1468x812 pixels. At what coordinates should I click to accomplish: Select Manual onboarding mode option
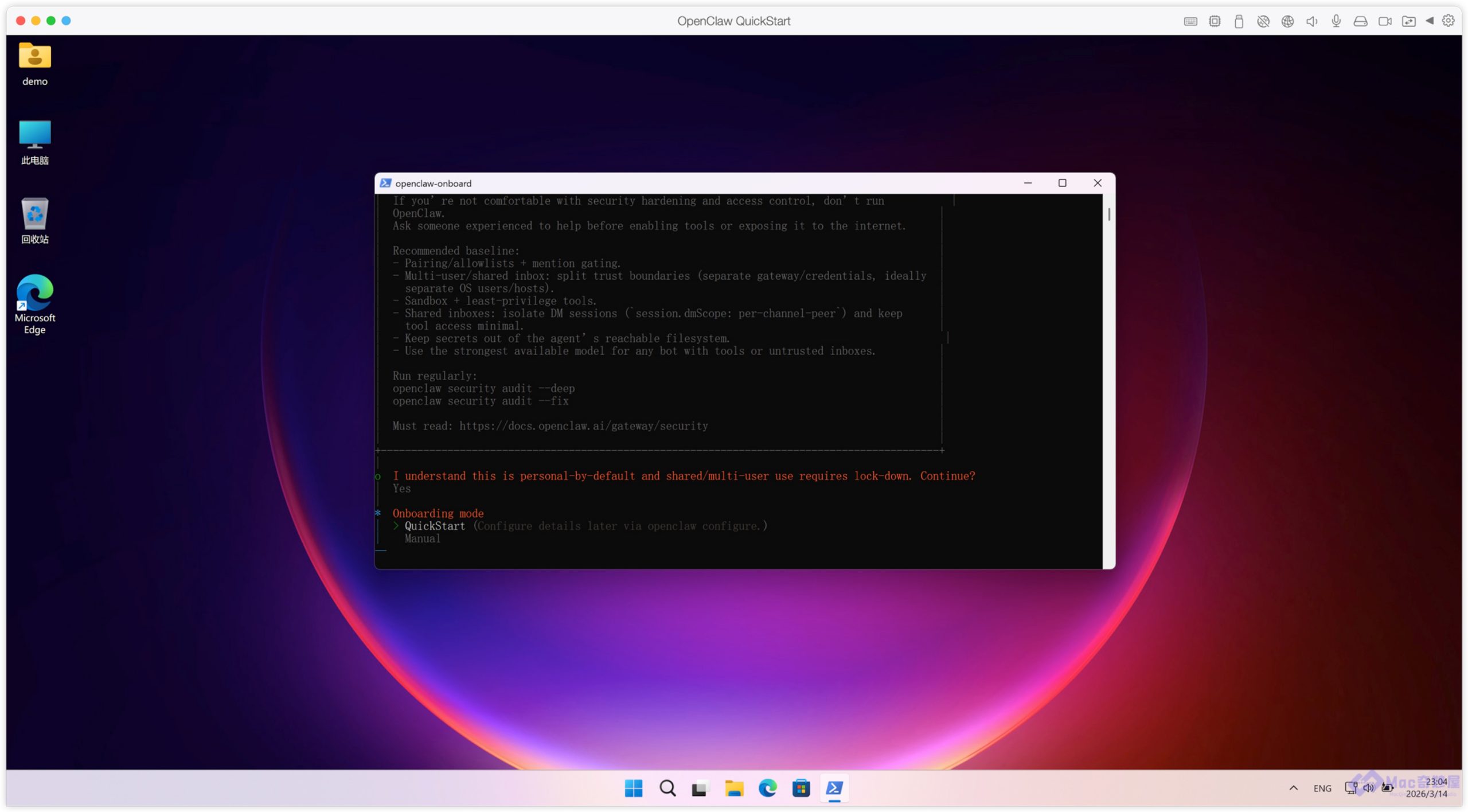coord(423,538)
